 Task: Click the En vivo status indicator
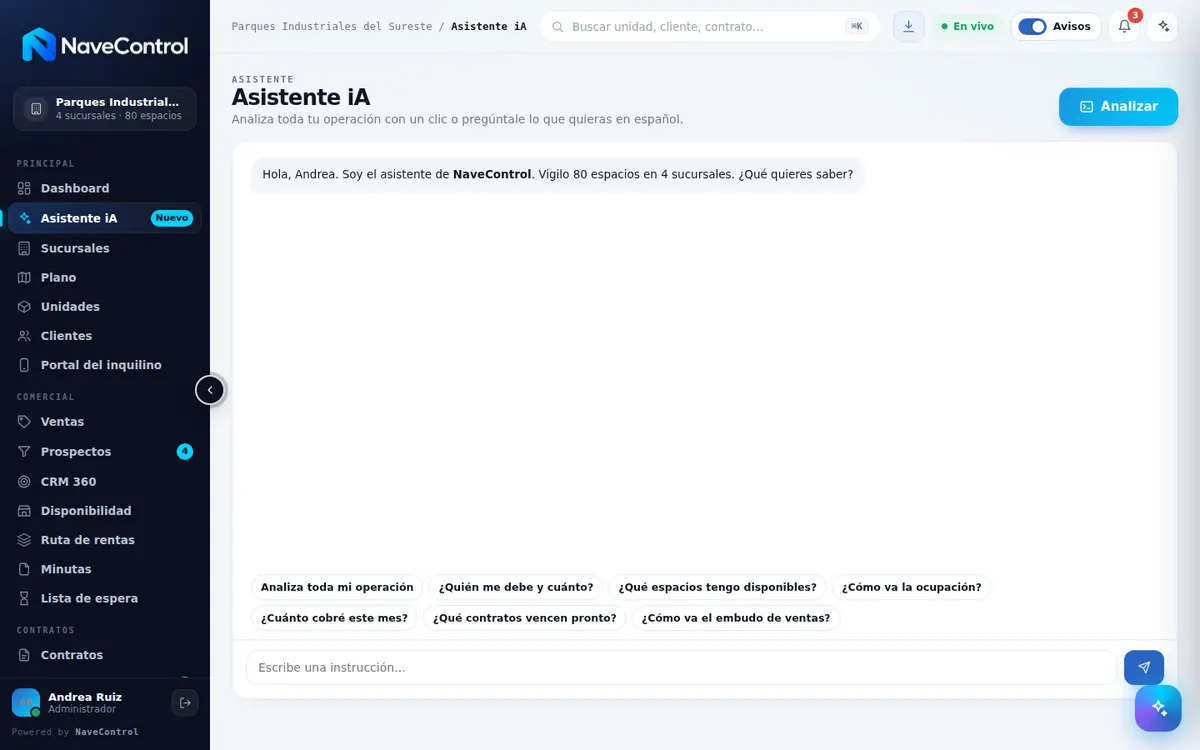(968, 27)
